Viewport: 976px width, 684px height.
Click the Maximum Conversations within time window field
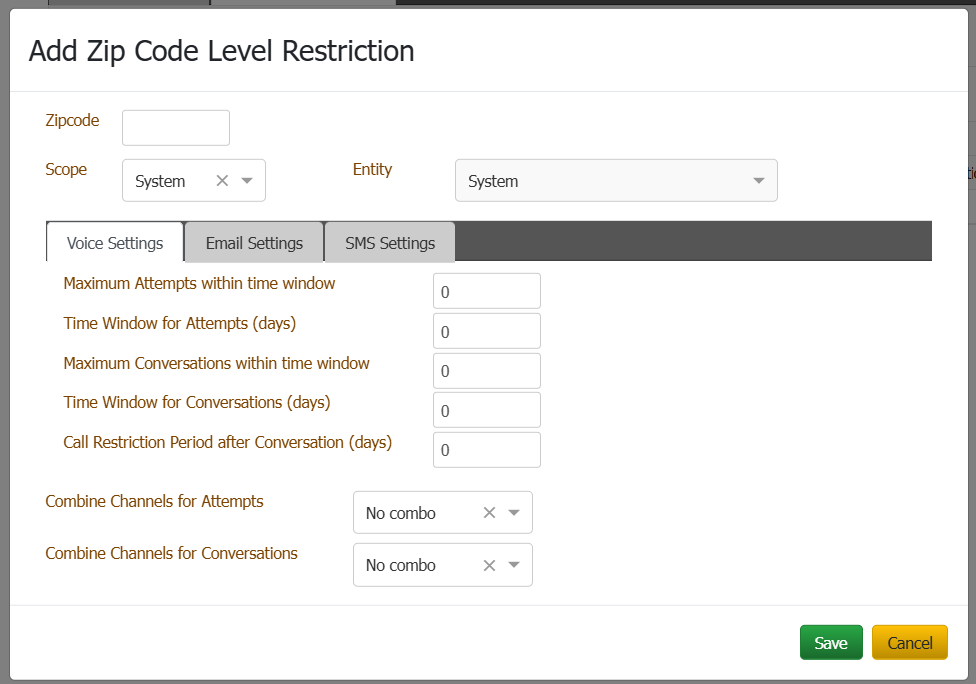[486, 371]
